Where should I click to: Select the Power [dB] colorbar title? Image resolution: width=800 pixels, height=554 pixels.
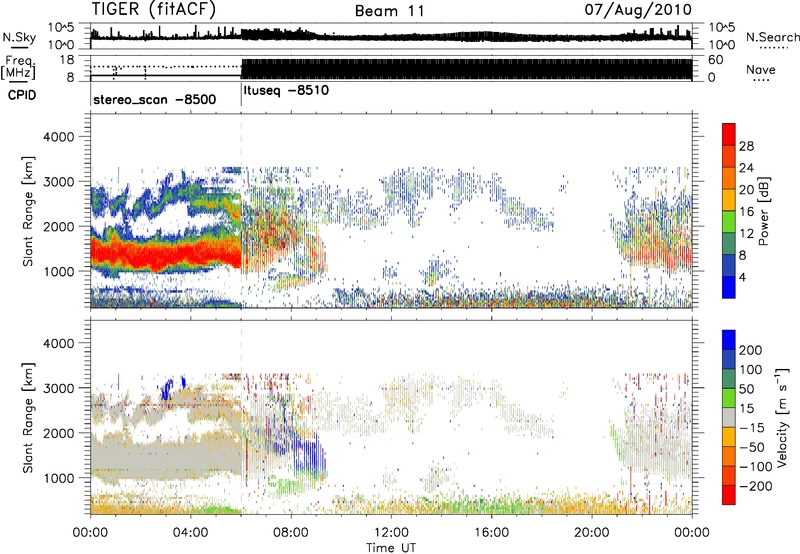[x=763, y=211]
